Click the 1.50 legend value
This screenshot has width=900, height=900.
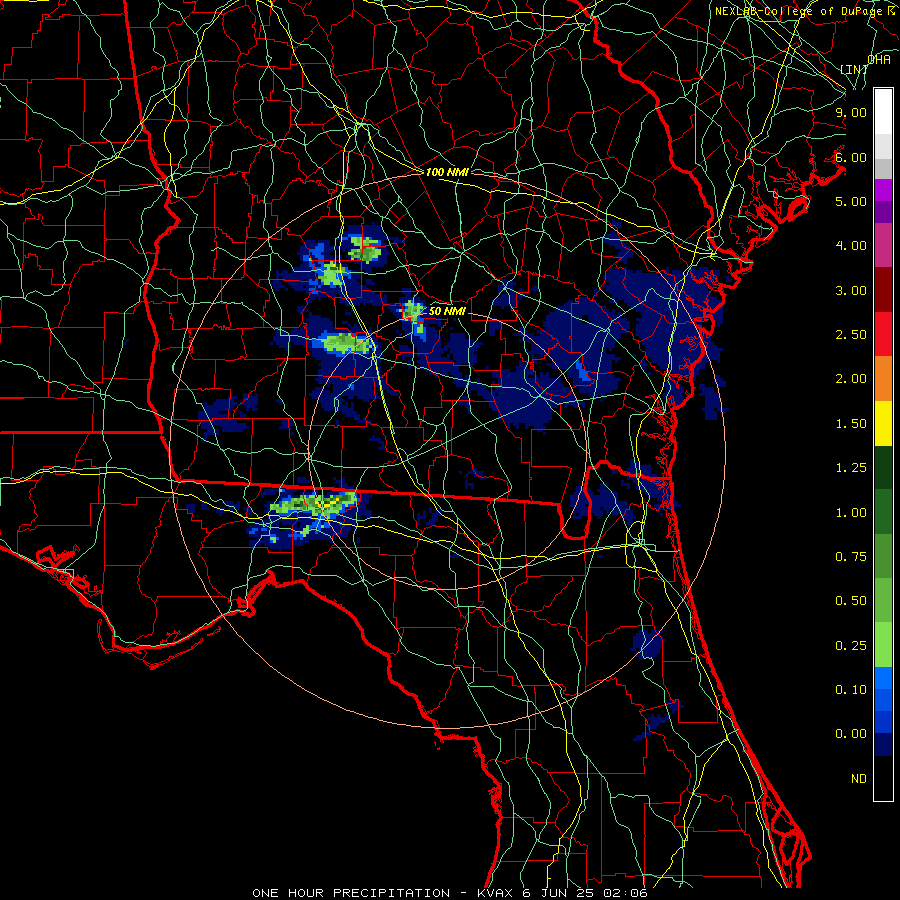(x=851, y=424)
